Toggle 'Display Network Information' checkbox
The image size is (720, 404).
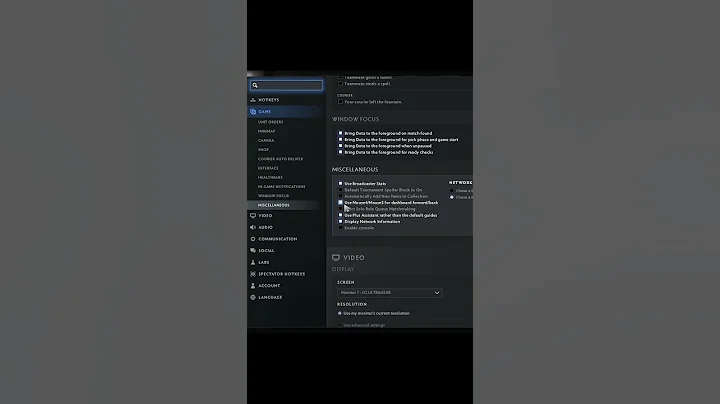340,221
